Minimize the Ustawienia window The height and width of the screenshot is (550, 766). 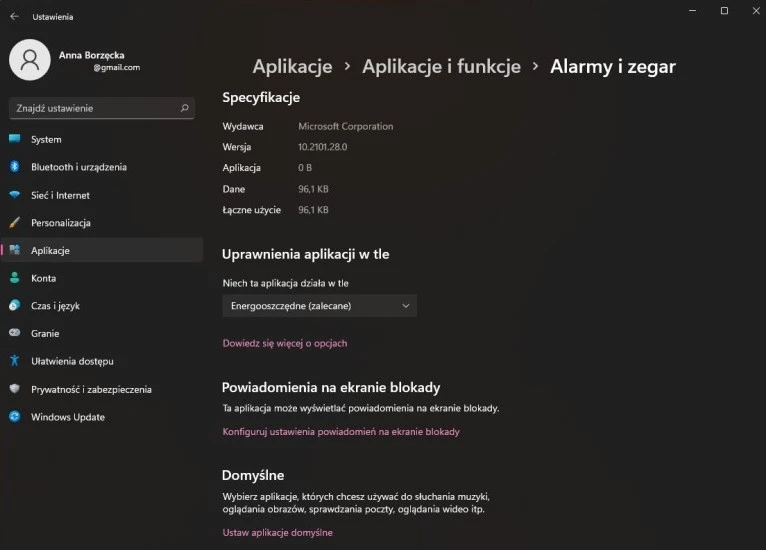click(x=692, y=10)
